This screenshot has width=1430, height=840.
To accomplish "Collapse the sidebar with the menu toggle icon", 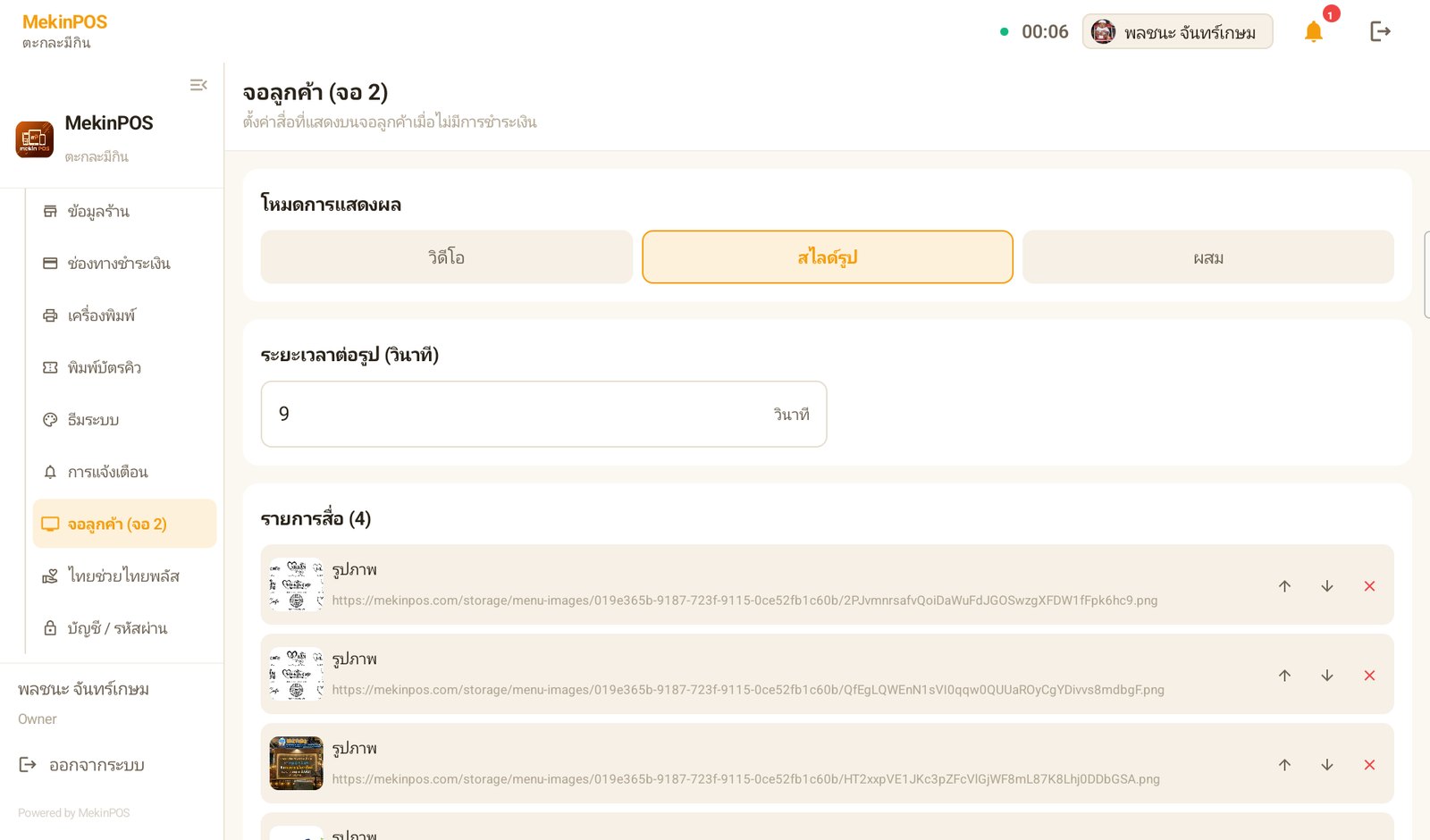I will [x=198, y=85].
